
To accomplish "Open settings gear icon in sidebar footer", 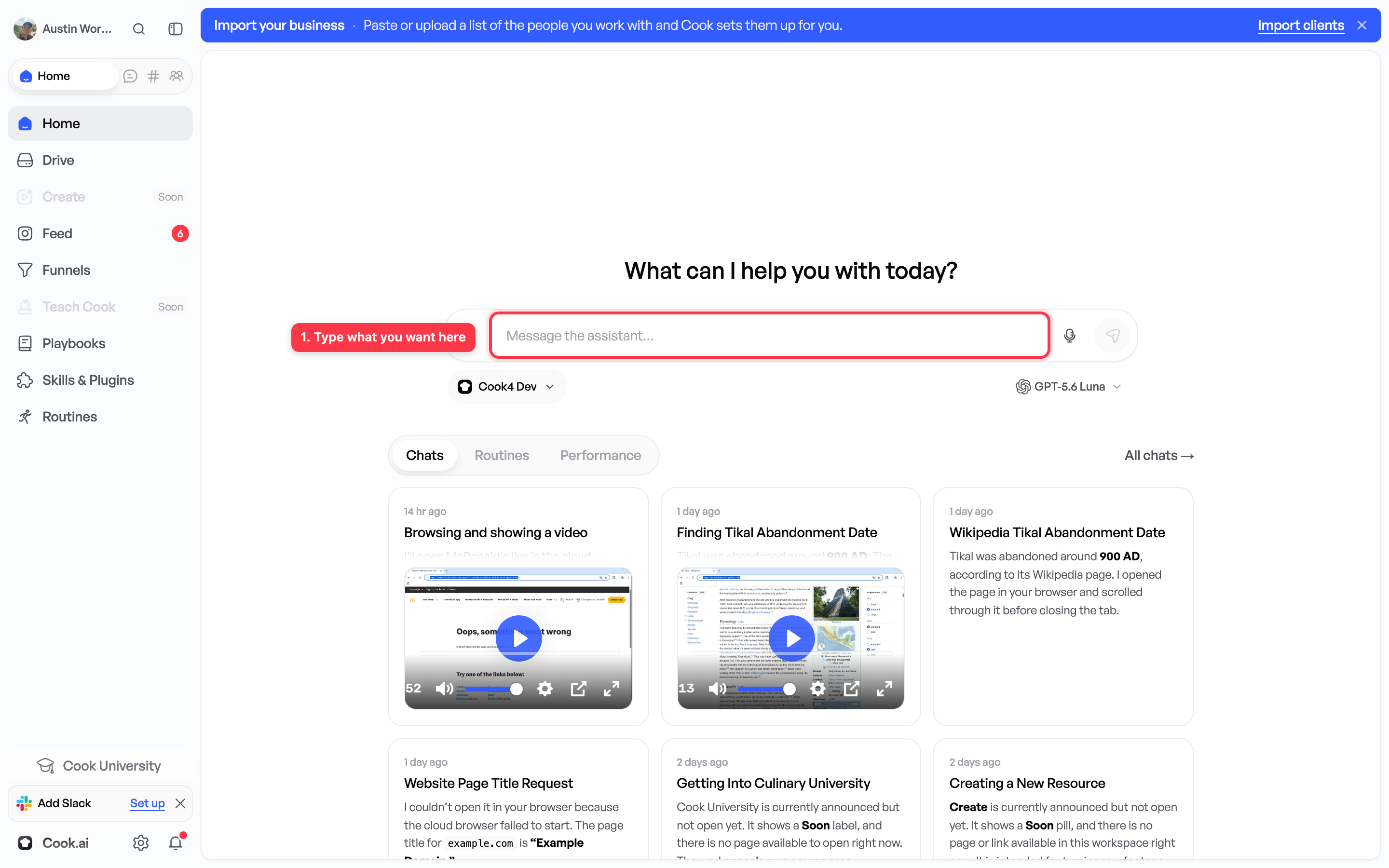I will point(141,843).
